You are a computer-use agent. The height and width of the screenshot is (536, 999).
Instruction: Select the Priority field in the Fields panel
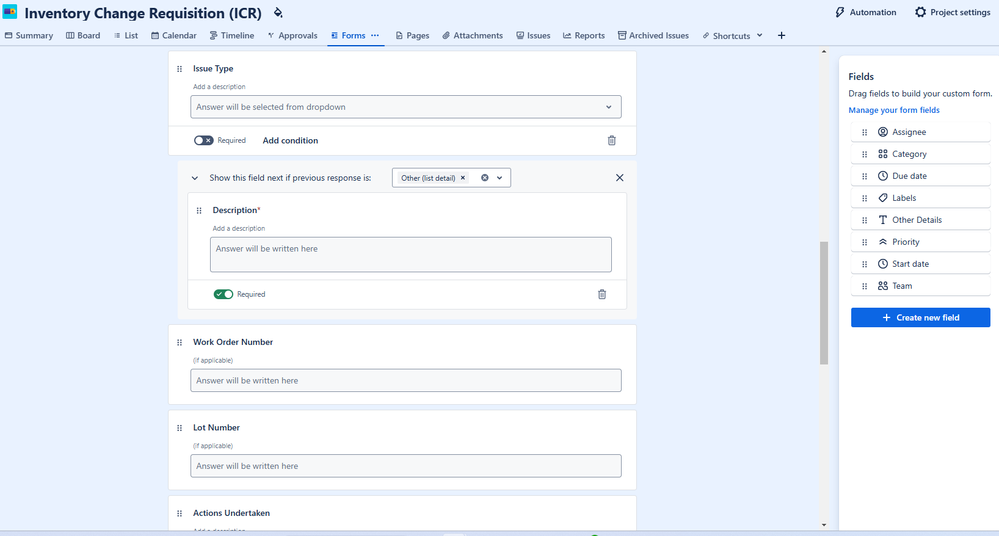point(921,242)
